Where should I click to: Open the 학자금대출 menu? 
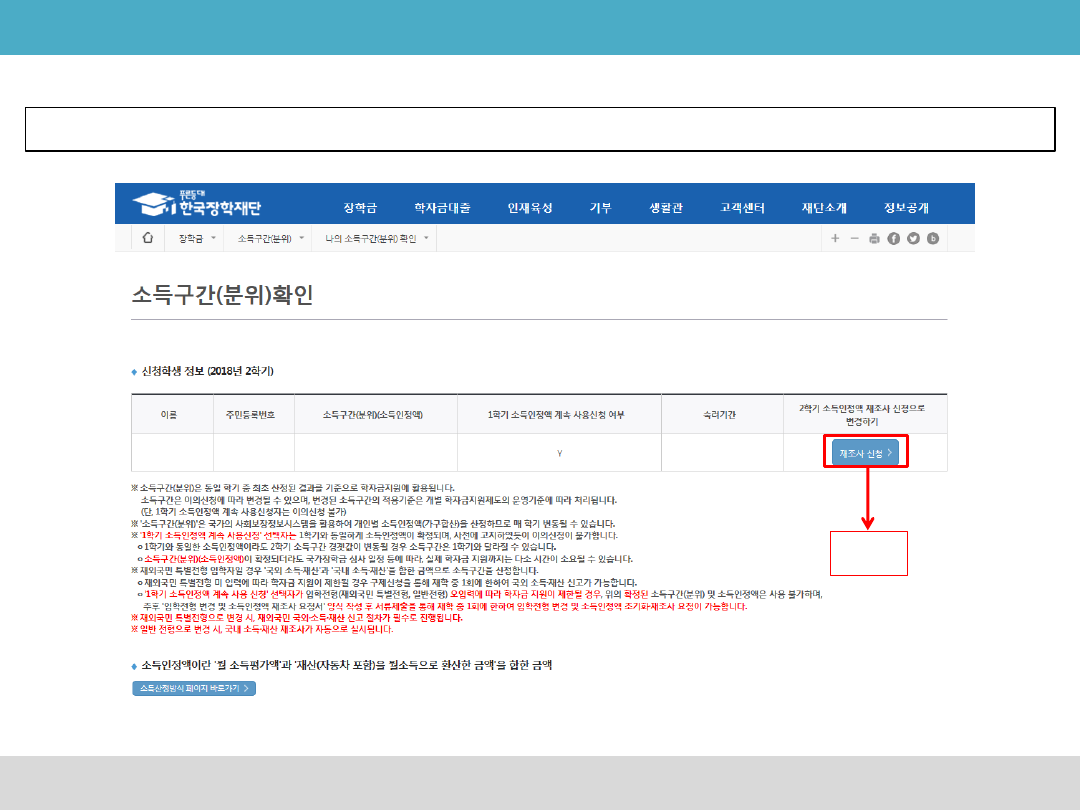pyautogui.click(x=442, y=207)
